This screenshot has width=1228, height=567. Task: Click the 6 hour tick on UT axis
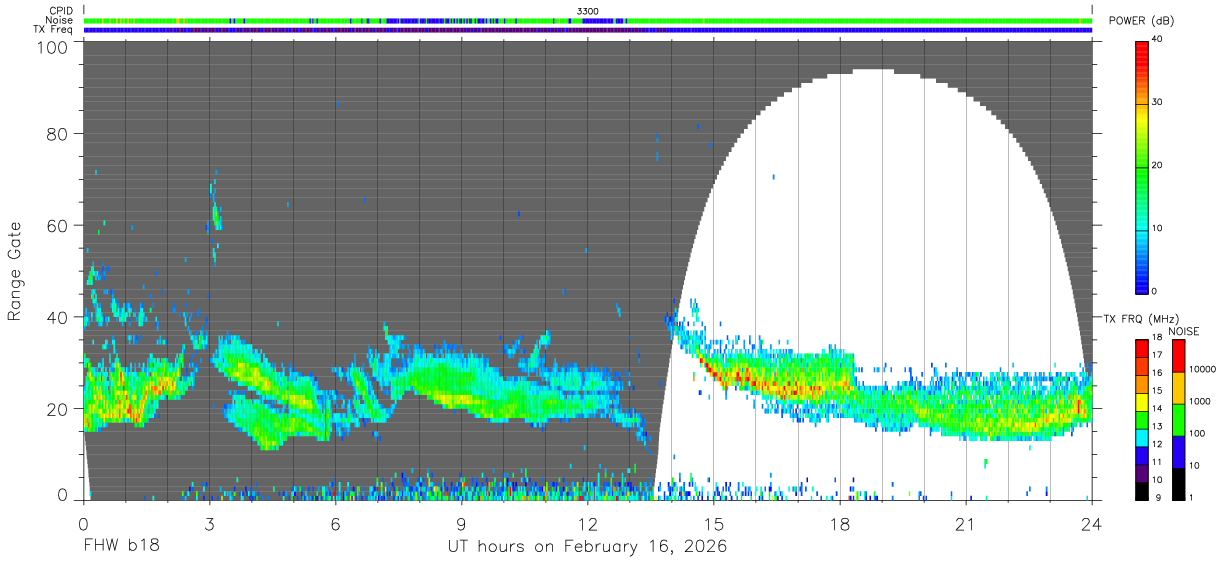point(336,523)
